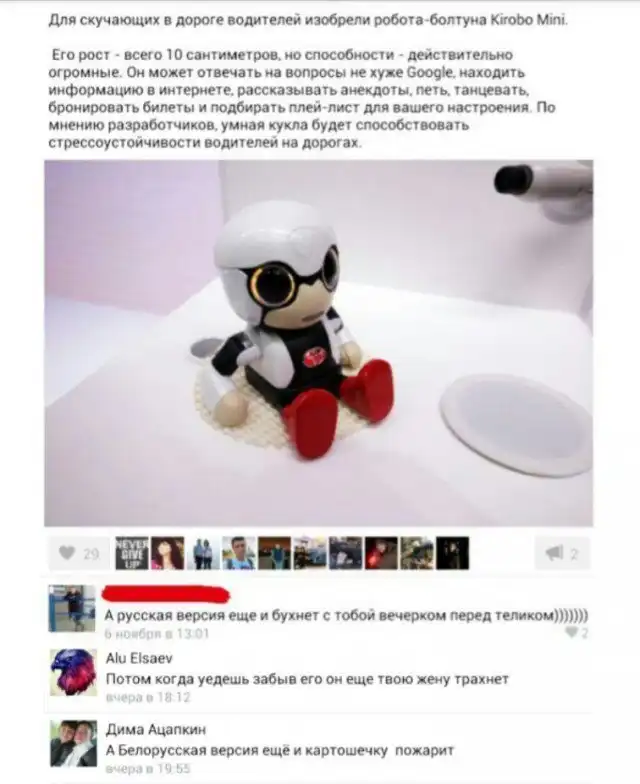Like the first comment with the small heart

[572, 633]
